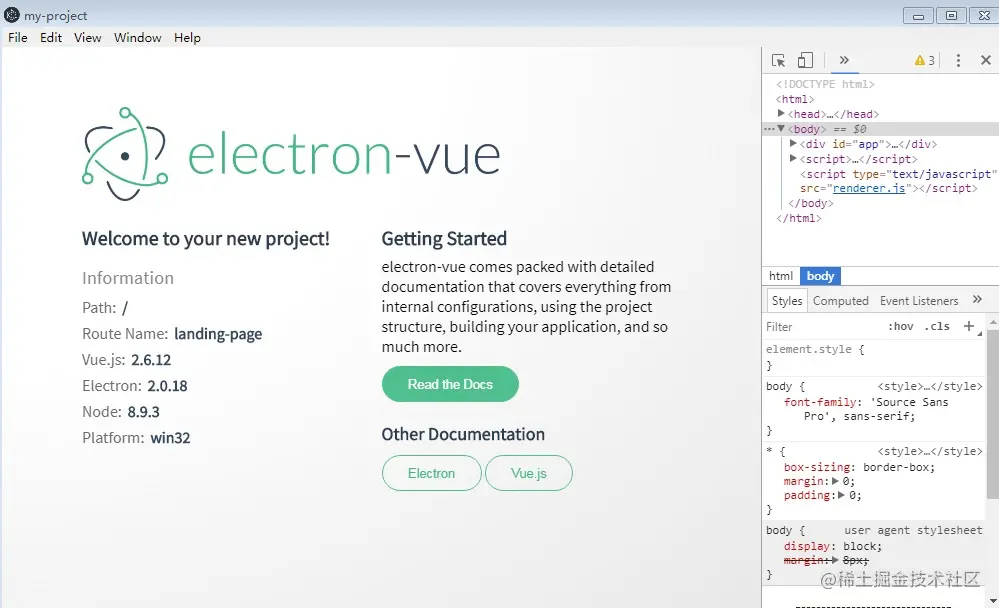
Task: Click the Platform value win32
Action: tap(170, 438)
